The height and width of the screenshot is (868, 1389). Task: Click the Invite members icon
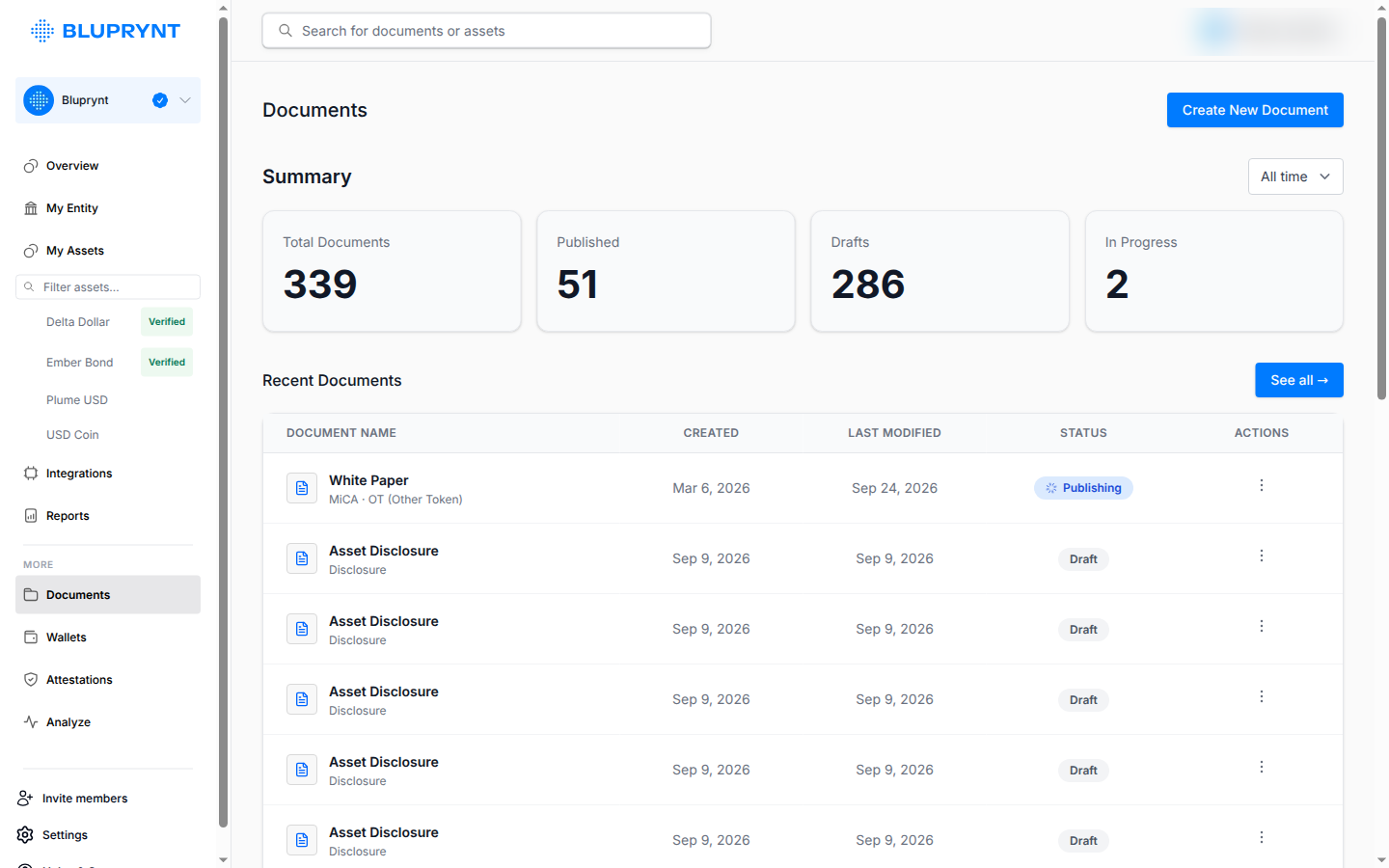tap(25, 799)
